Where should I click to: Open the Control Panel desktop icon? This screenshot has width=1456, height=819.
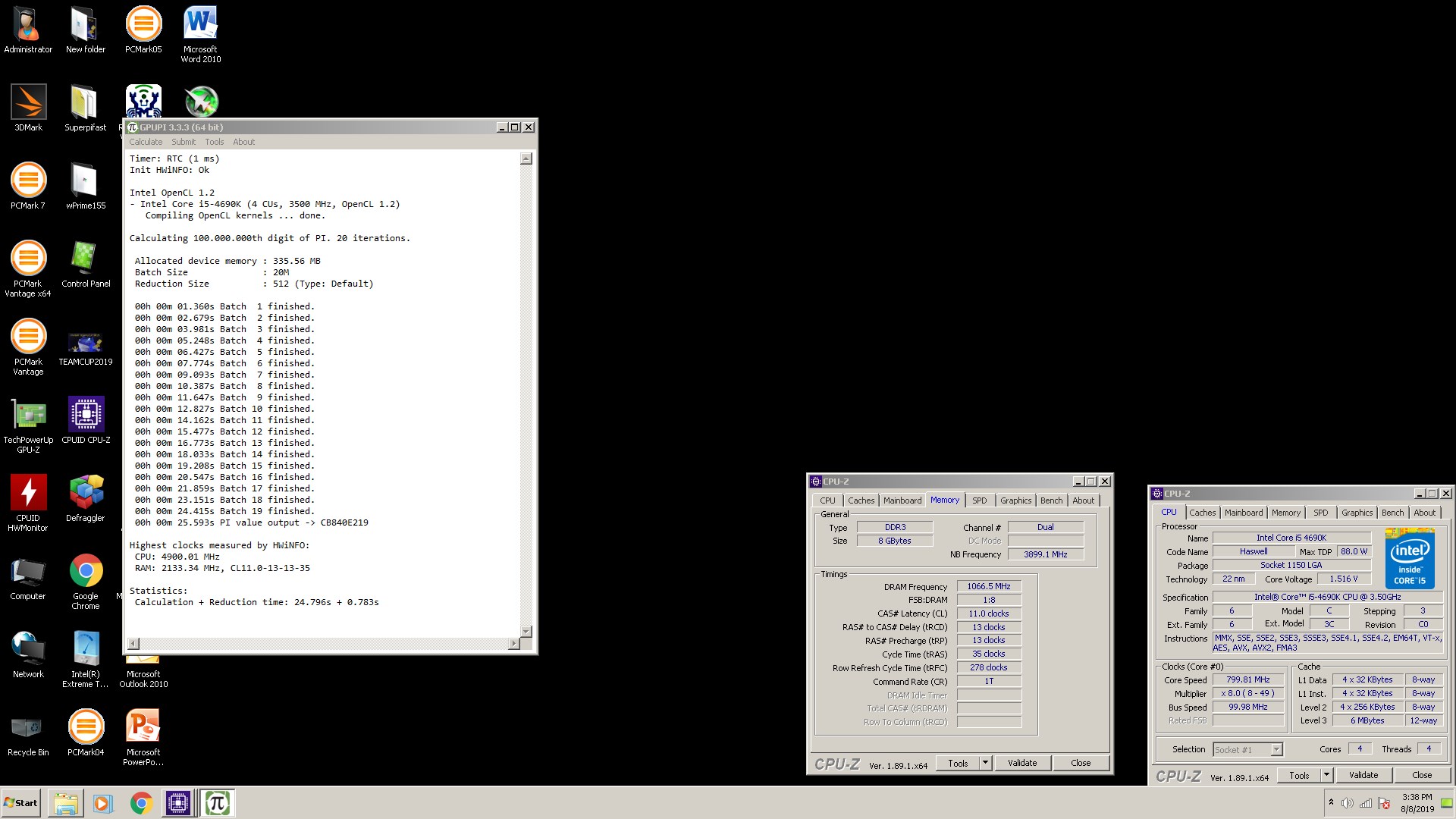click(x=85, y=264)
